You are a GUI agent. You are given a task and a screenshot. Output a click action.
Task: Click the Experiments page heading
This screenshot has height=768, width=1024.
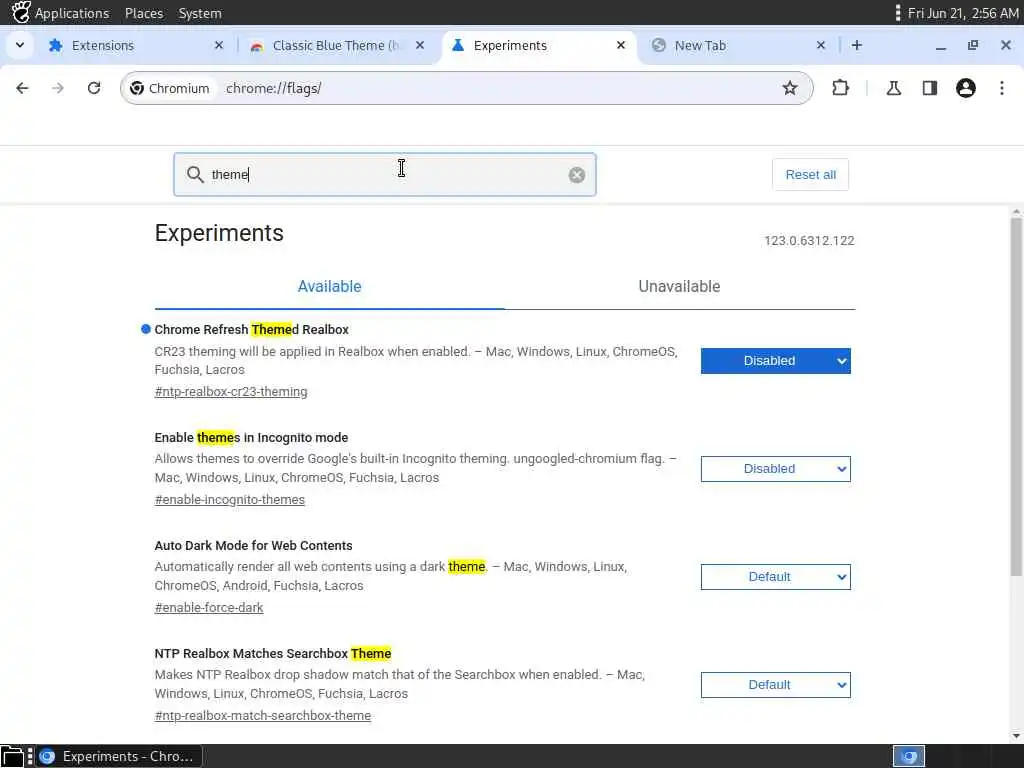pos(219,233)
